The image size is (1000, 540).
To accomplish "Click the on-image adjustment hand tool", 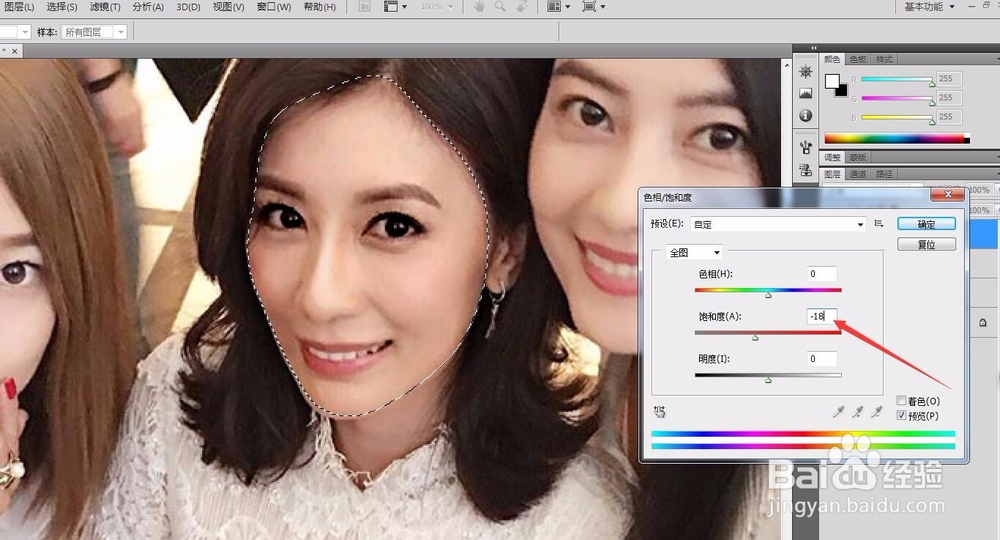I will point(659,412).
